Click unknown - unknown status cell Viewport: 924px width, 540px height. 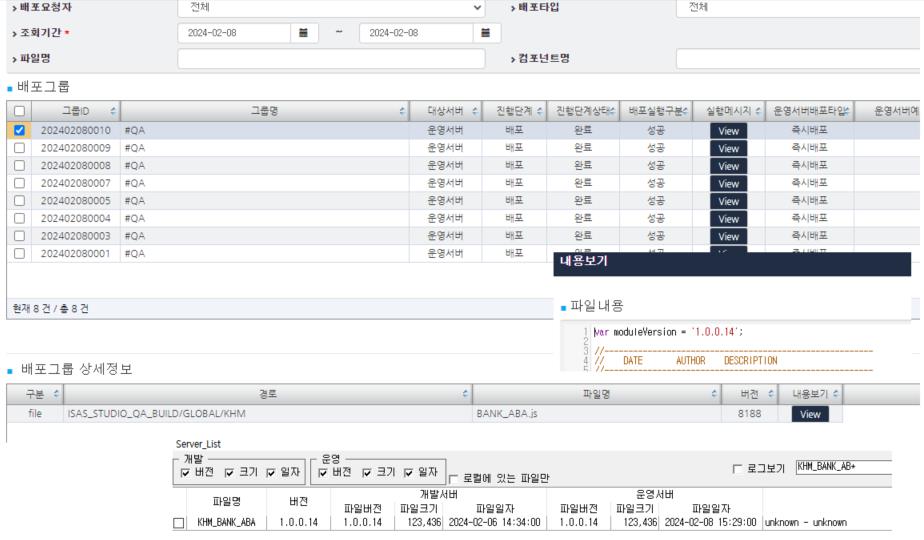(x=806, y=522)
